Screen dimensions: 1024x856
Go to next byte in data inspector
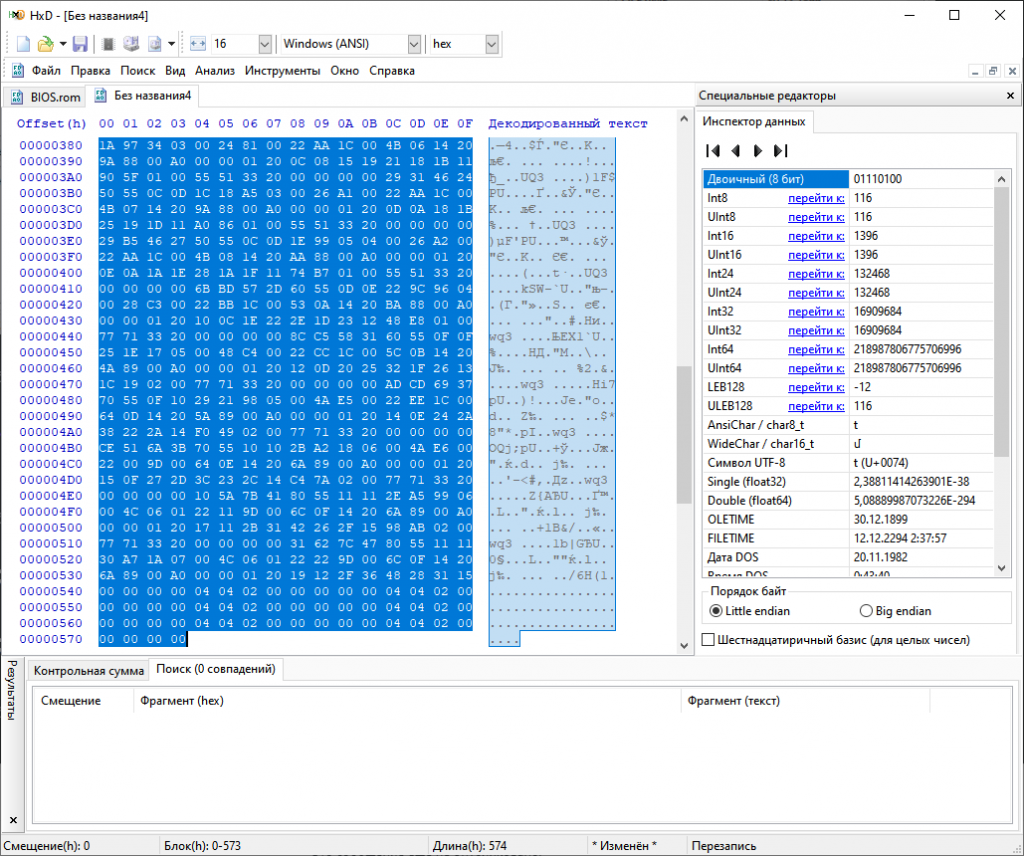758,151
